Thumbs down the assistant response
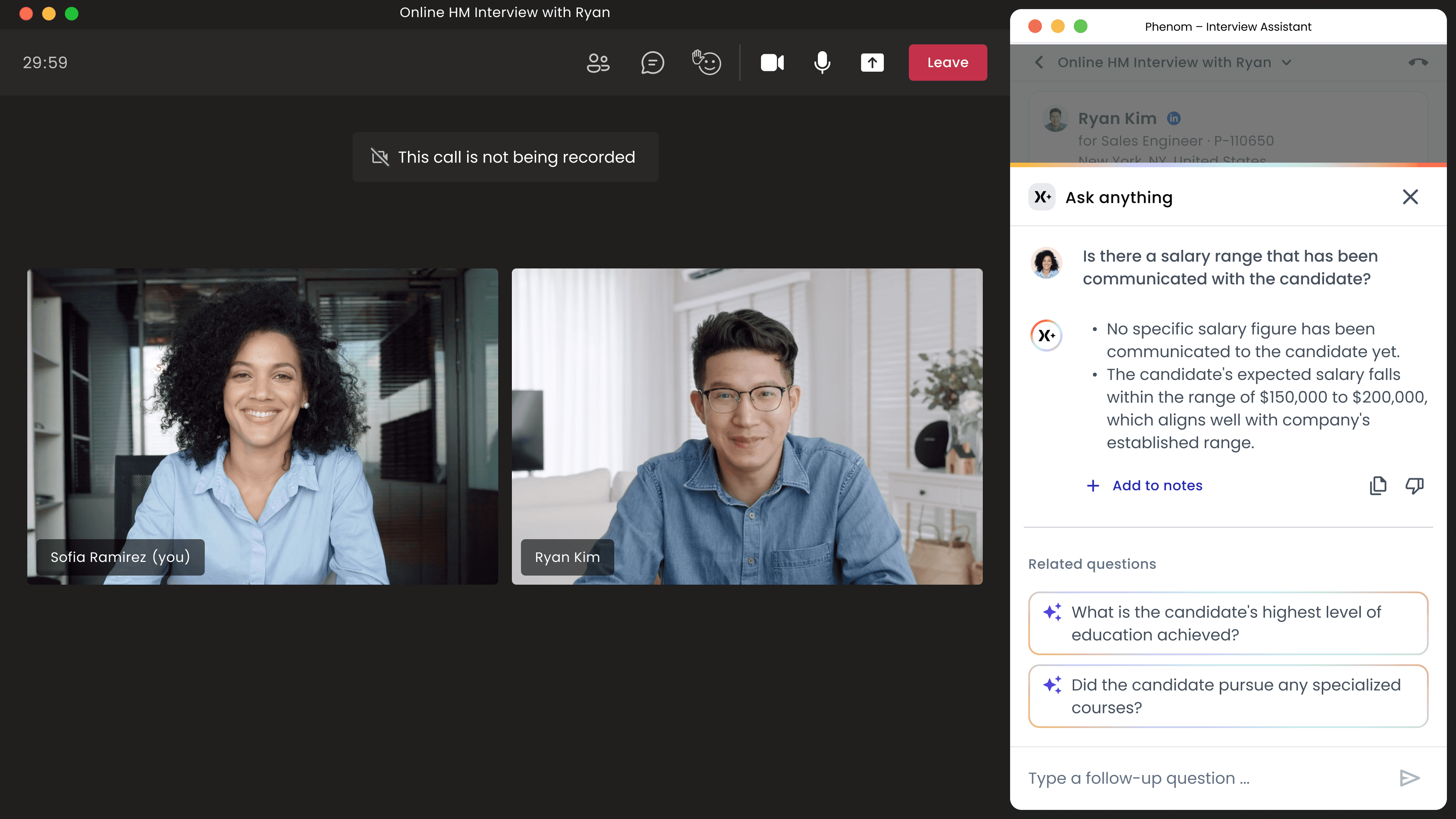 1414,485
